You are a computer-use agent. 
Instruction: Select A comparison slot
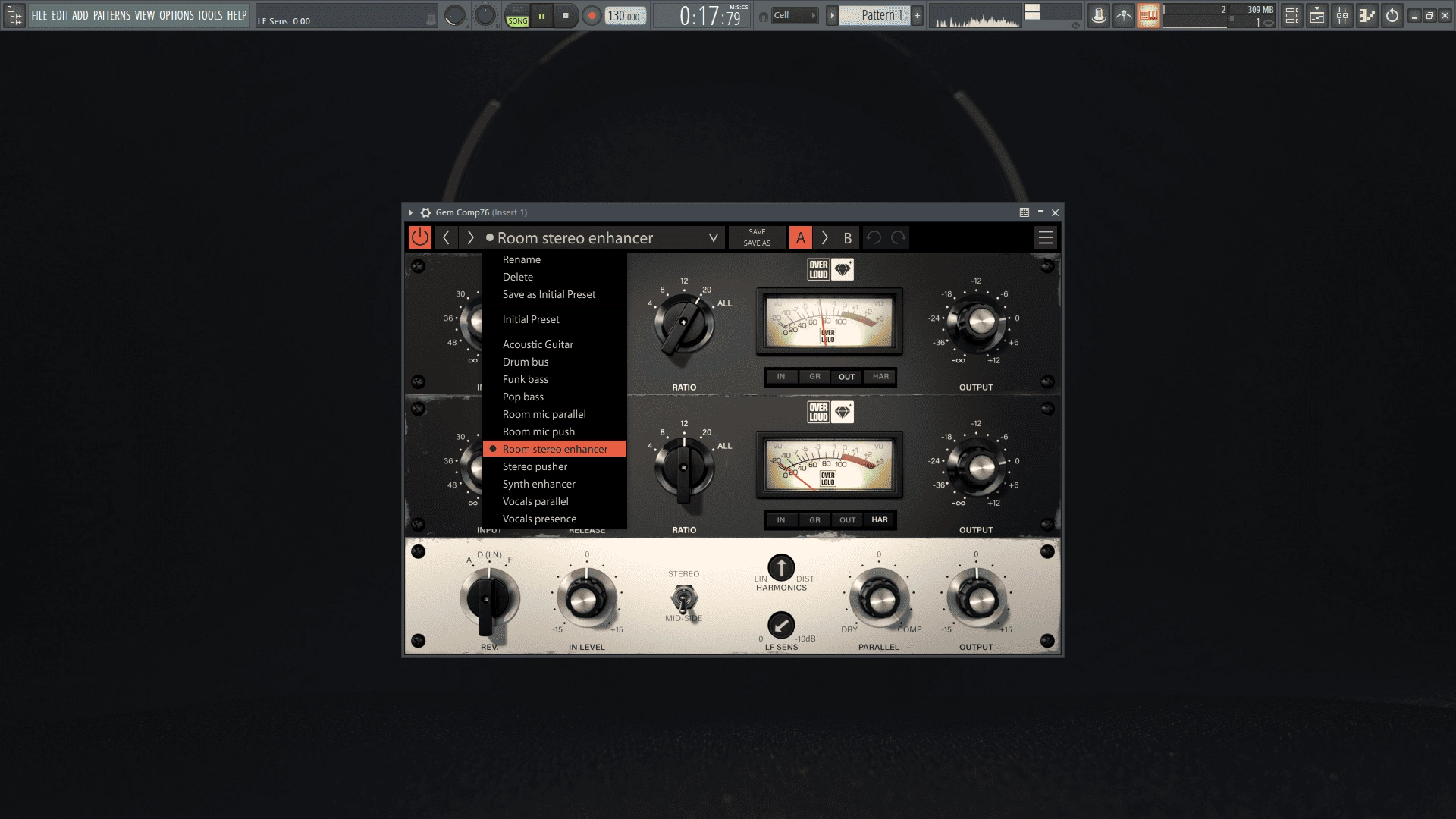[800, 237]
